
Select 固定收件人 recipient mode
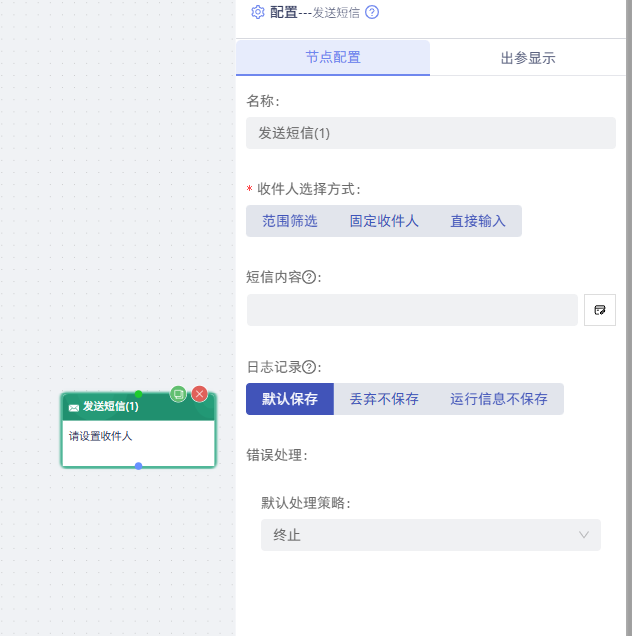pos(384,221)
